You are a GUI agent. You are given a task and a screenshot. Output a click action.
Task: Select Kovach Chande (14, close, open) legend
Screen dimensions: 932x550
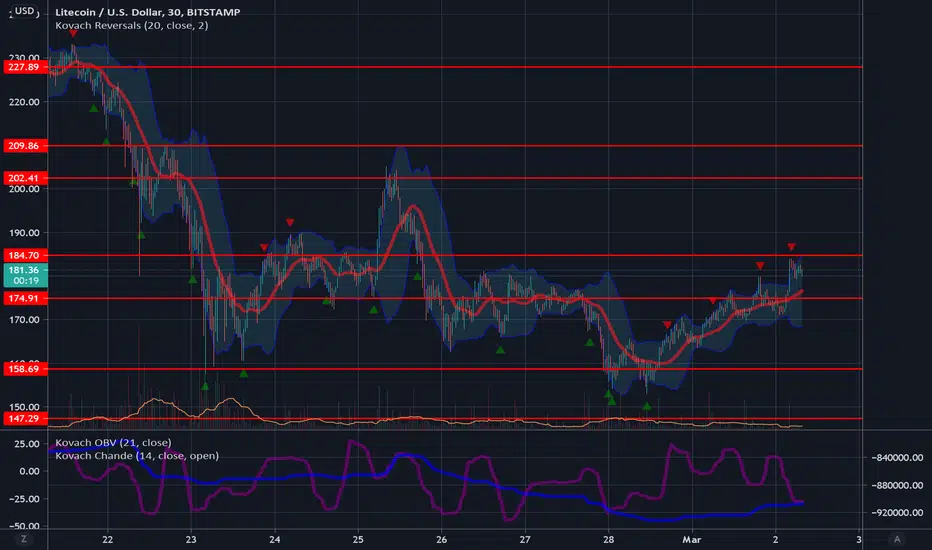[x=137, y=455]
